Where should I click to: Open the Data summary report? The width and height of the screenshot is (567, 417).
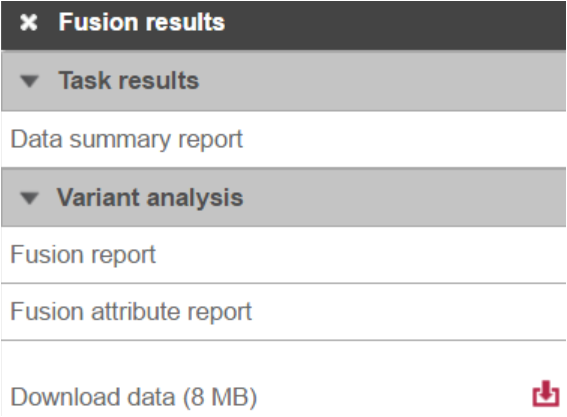tap(127, 140)
